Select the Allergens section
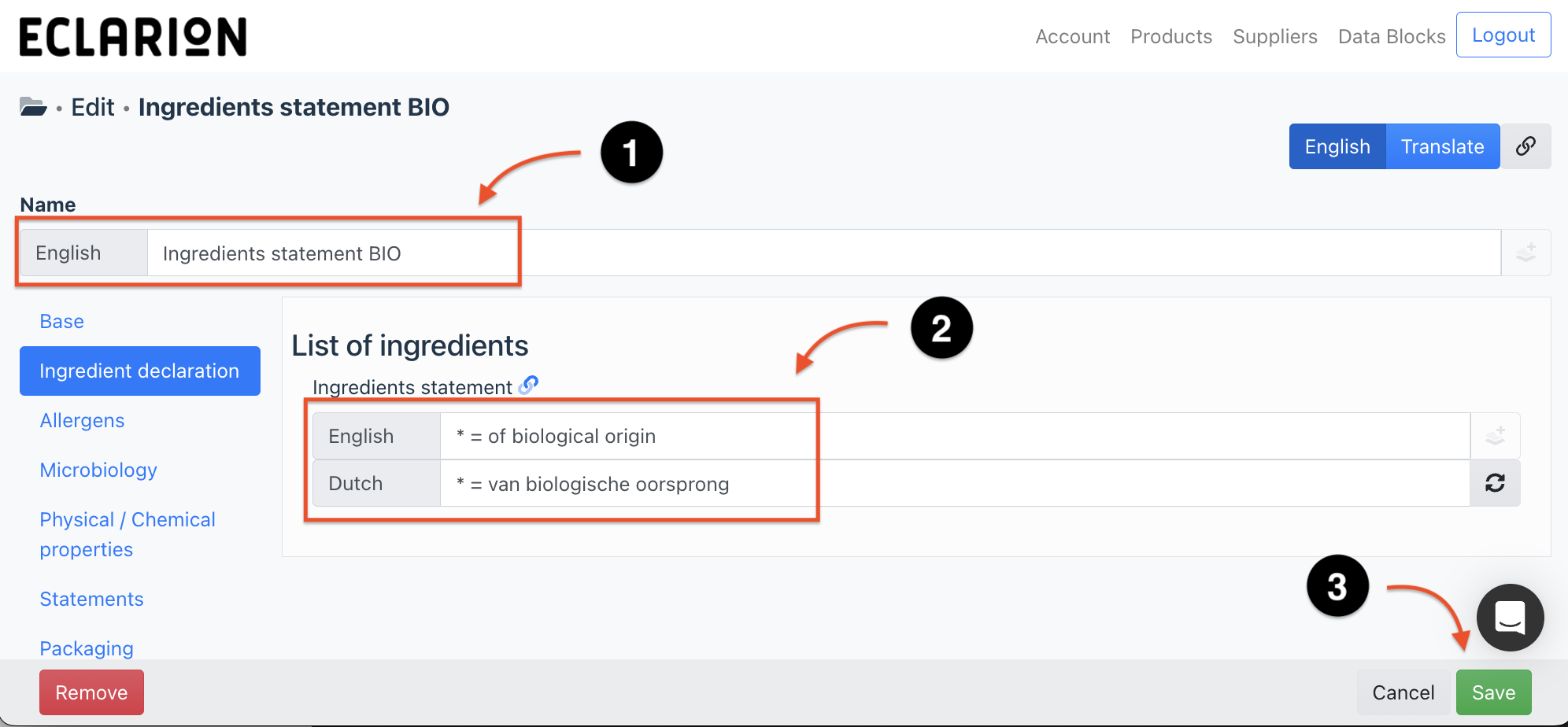This screenshot has height=727, width=1568. [82, 420]
